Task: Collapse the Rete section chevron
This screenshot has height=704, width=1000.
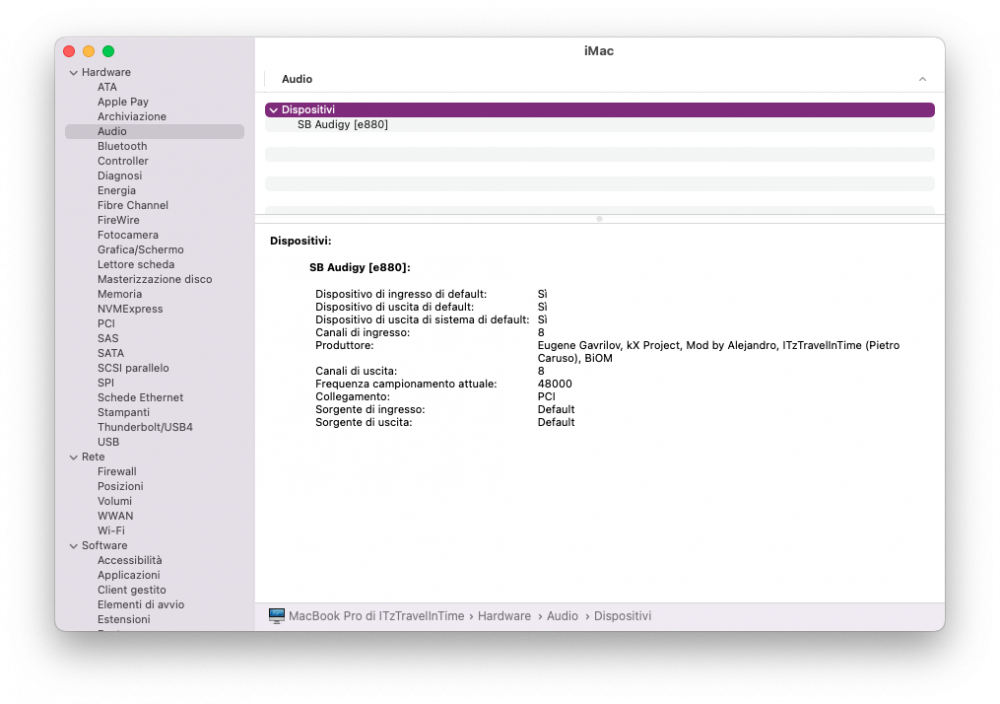Action: 73,457
